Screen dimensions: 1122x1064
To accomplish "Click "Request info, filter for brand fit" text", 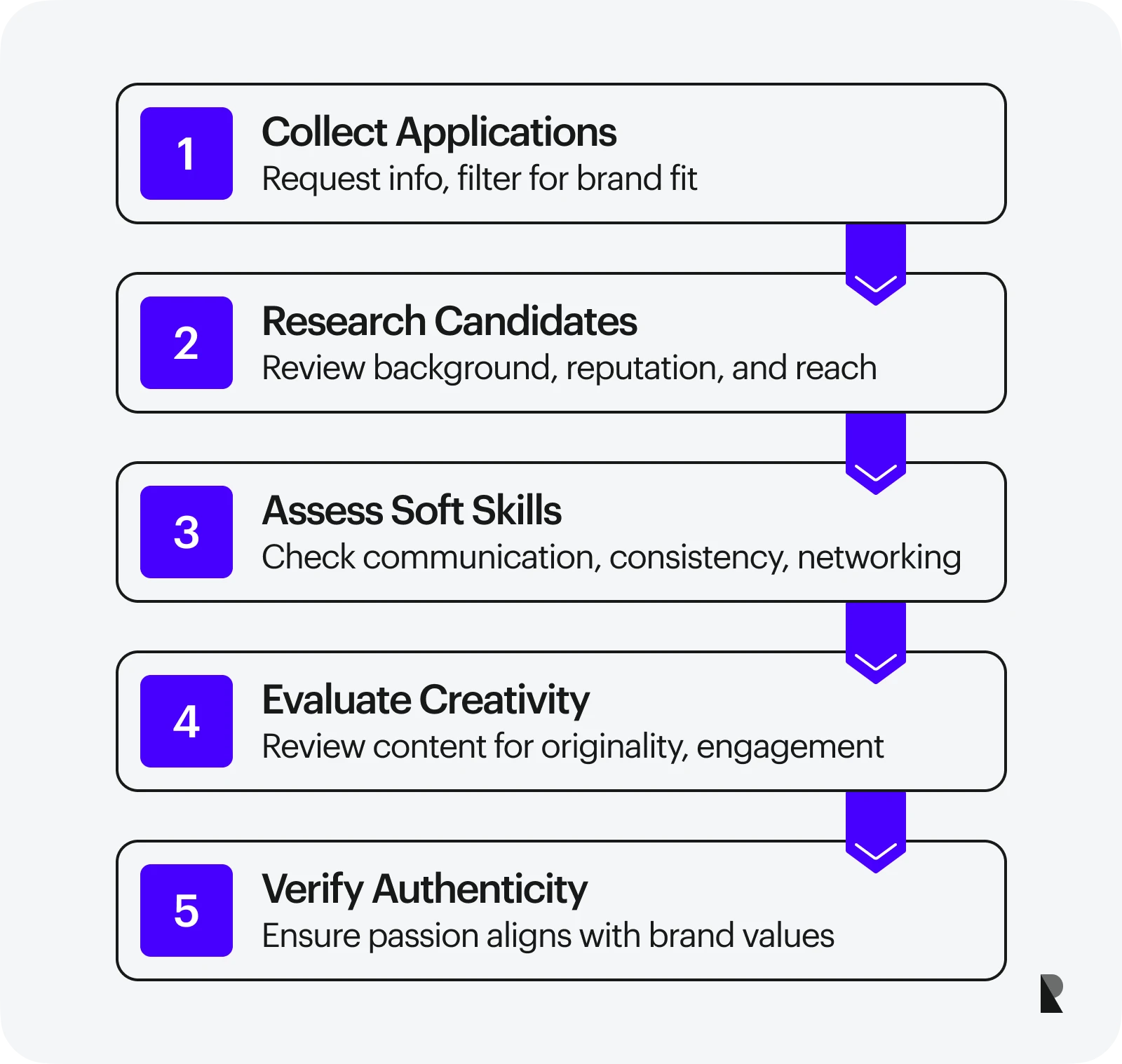I will point(479,179).
